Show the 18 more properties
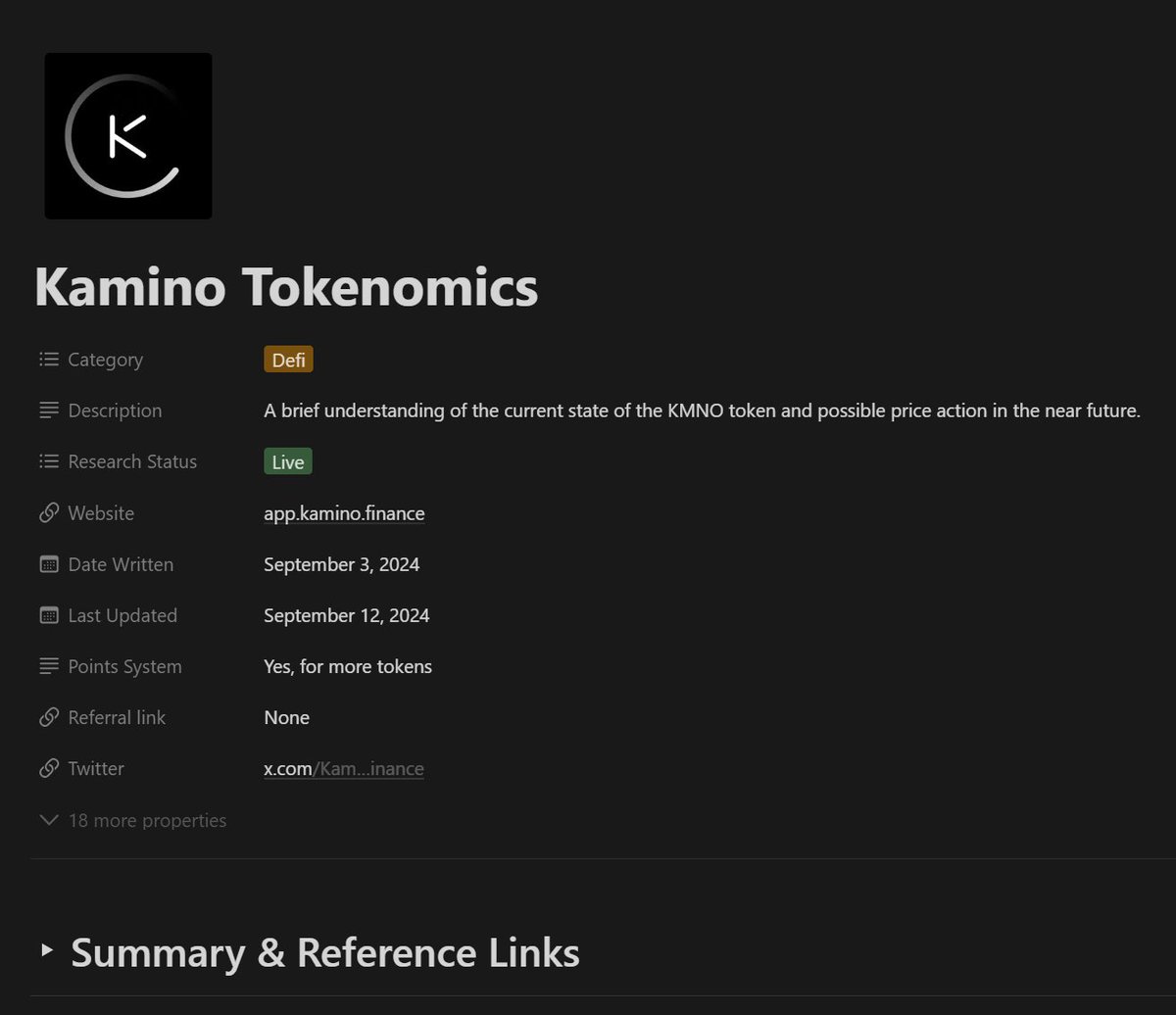Image resolution: width=1176 pixels, height=1015 pixels. click(x=147, y=820)
